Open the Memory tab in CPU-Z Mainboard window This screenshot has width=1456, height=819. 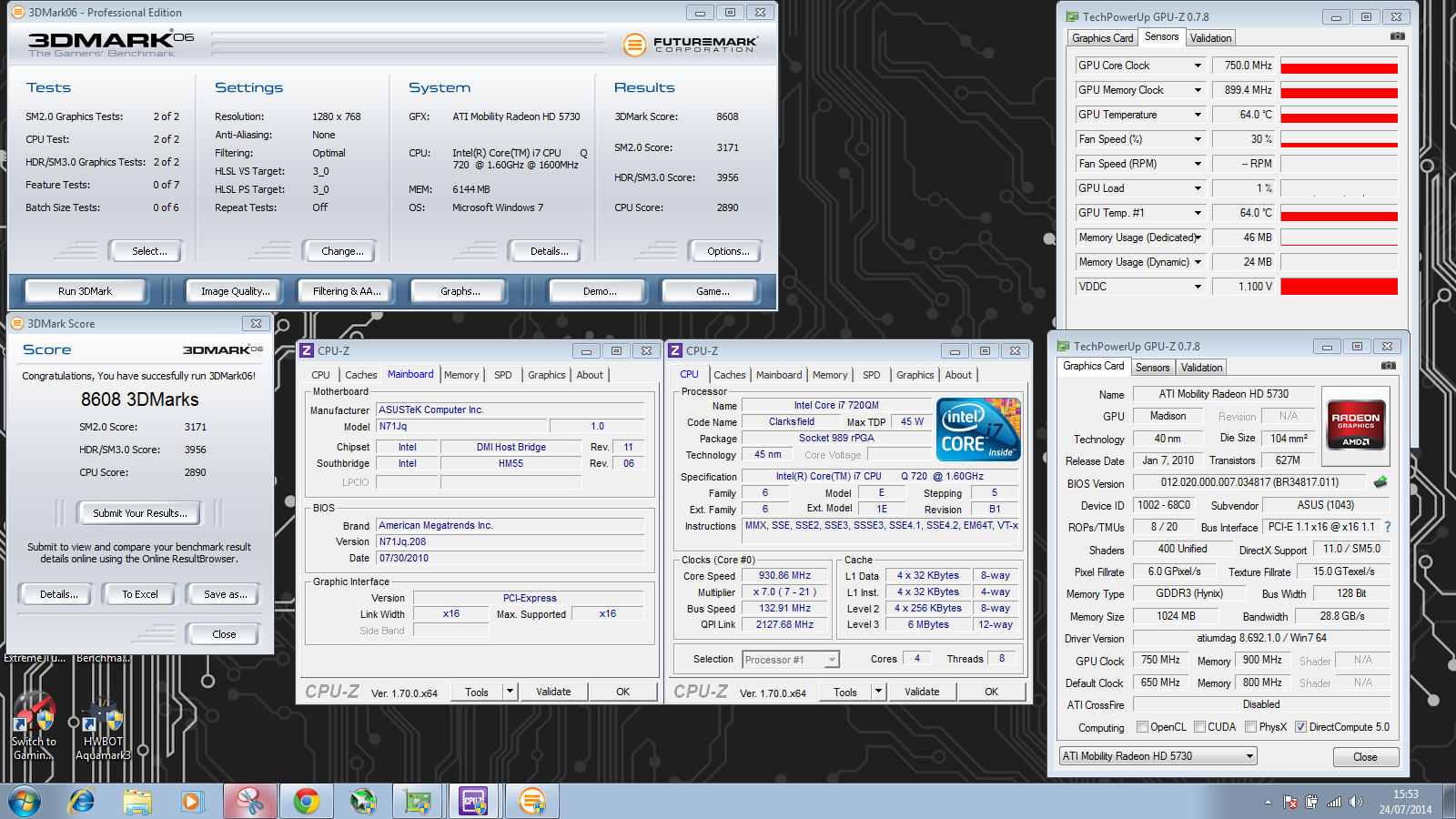point(461,375)
